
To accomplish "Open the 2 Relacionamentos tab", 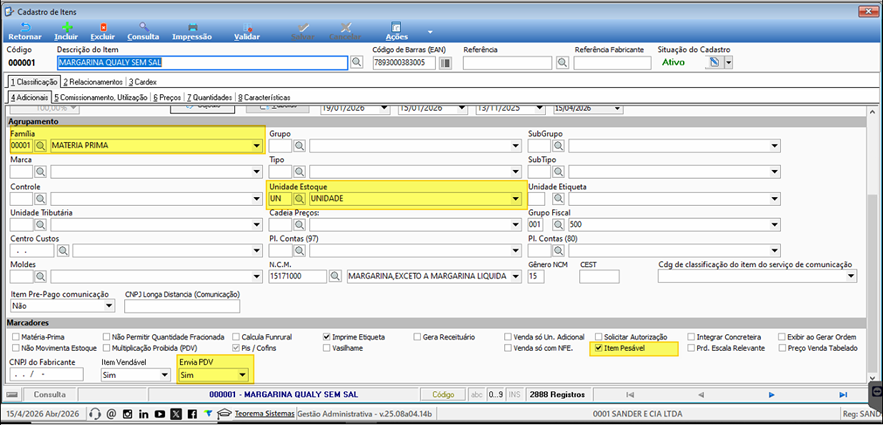I will point(92,82).
